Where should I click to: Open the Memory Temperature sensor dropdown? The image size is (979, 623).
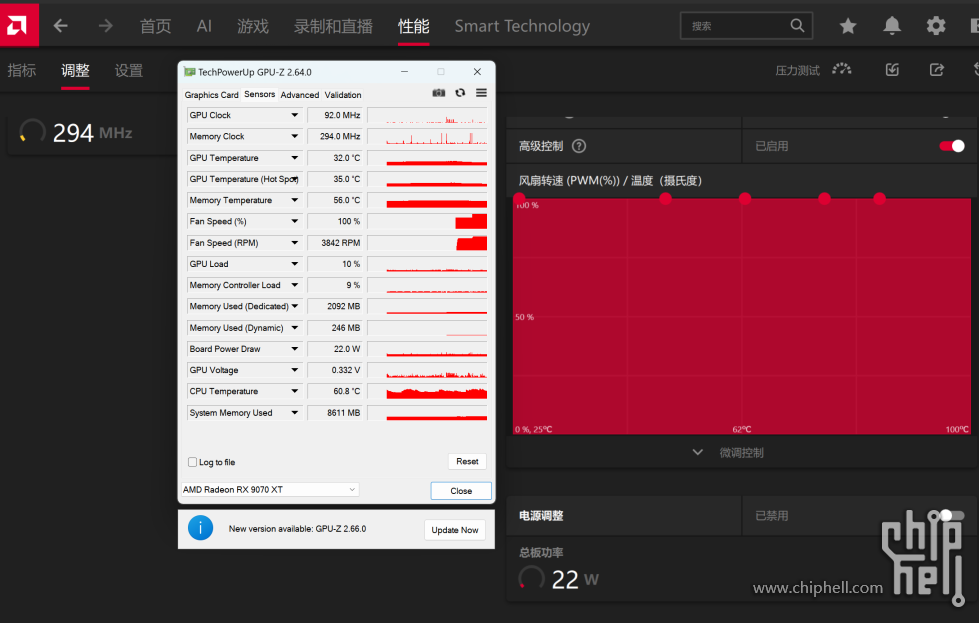[295, 200]
